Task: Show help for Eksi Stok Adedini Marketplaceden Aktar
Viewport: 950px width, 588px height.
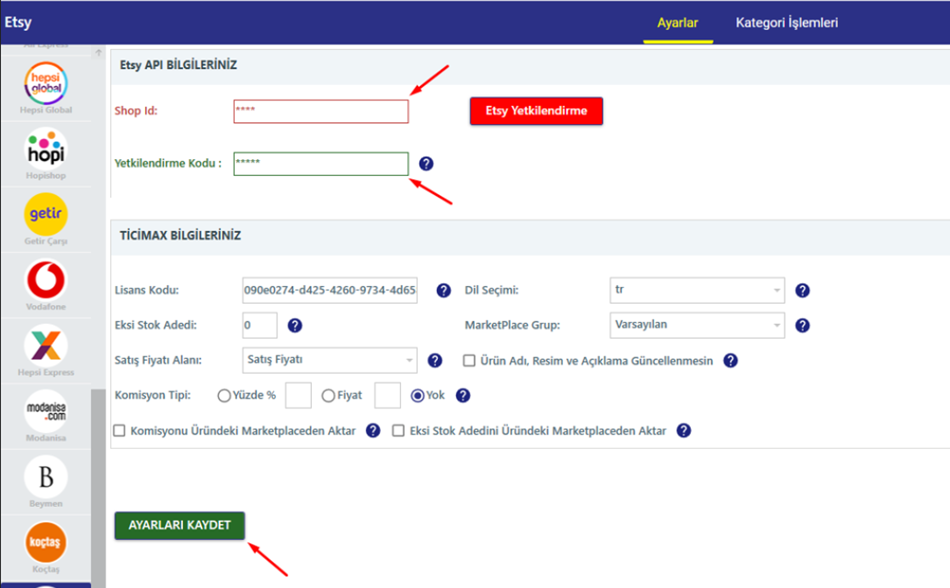Action: [x=683, y=431]
